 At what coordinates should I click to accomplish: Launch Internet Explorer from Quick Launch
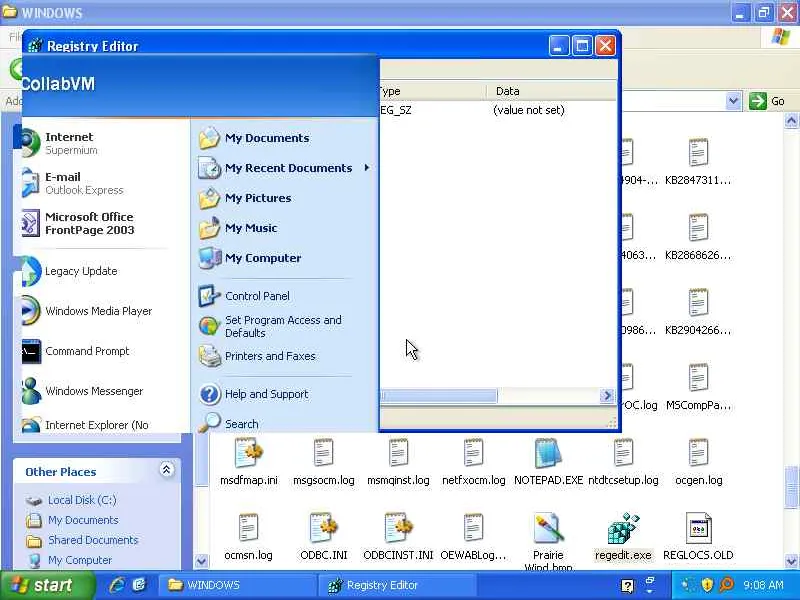pos(117,585)
